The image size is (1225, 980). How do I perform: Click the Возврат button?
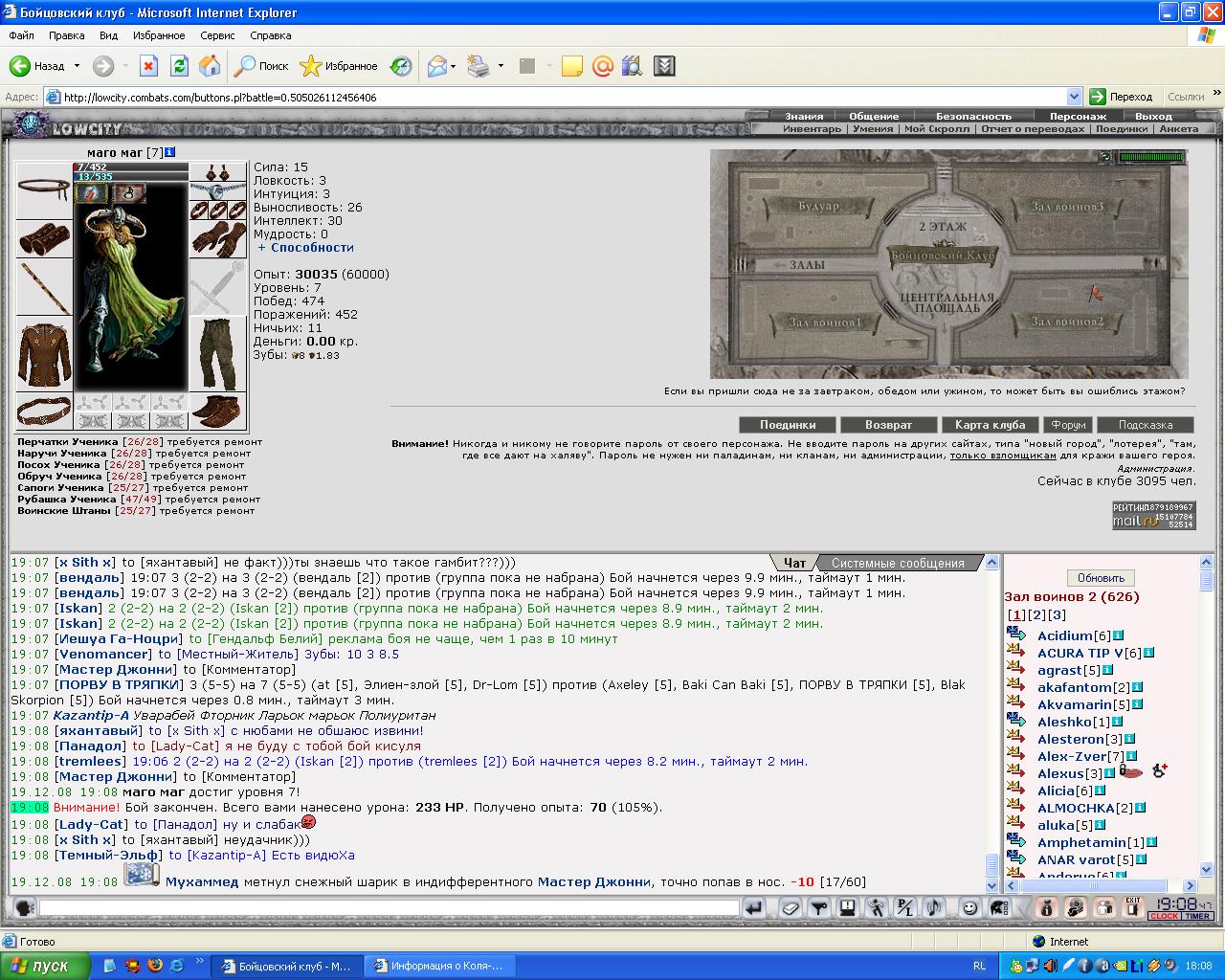coord(888,425)
